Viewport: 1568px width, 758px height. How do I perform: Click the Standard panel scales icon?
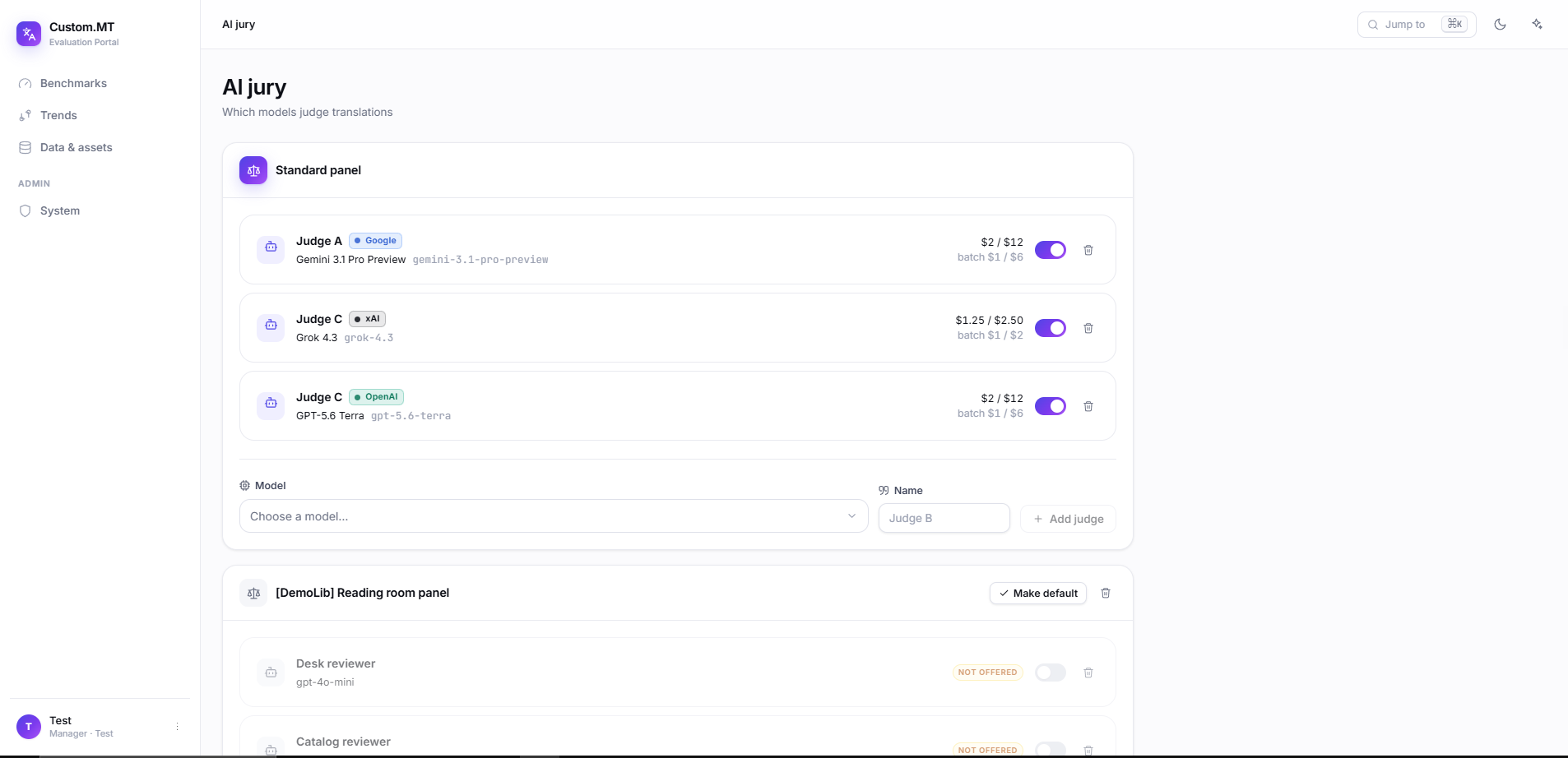pos(253,170)
